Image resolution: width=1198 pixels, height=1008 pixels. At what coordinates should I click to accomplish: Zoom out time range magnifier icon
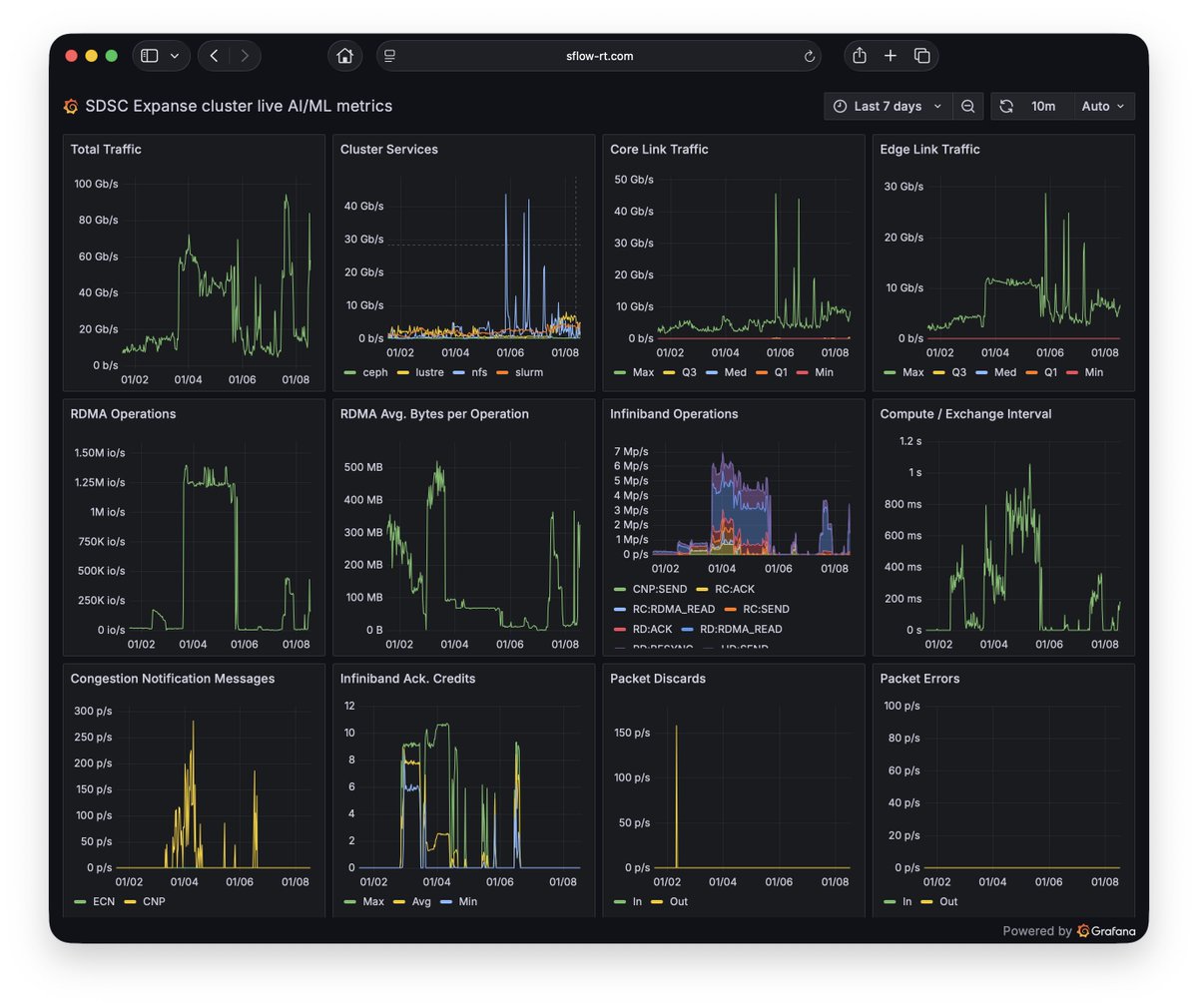[x=967, y=106]
